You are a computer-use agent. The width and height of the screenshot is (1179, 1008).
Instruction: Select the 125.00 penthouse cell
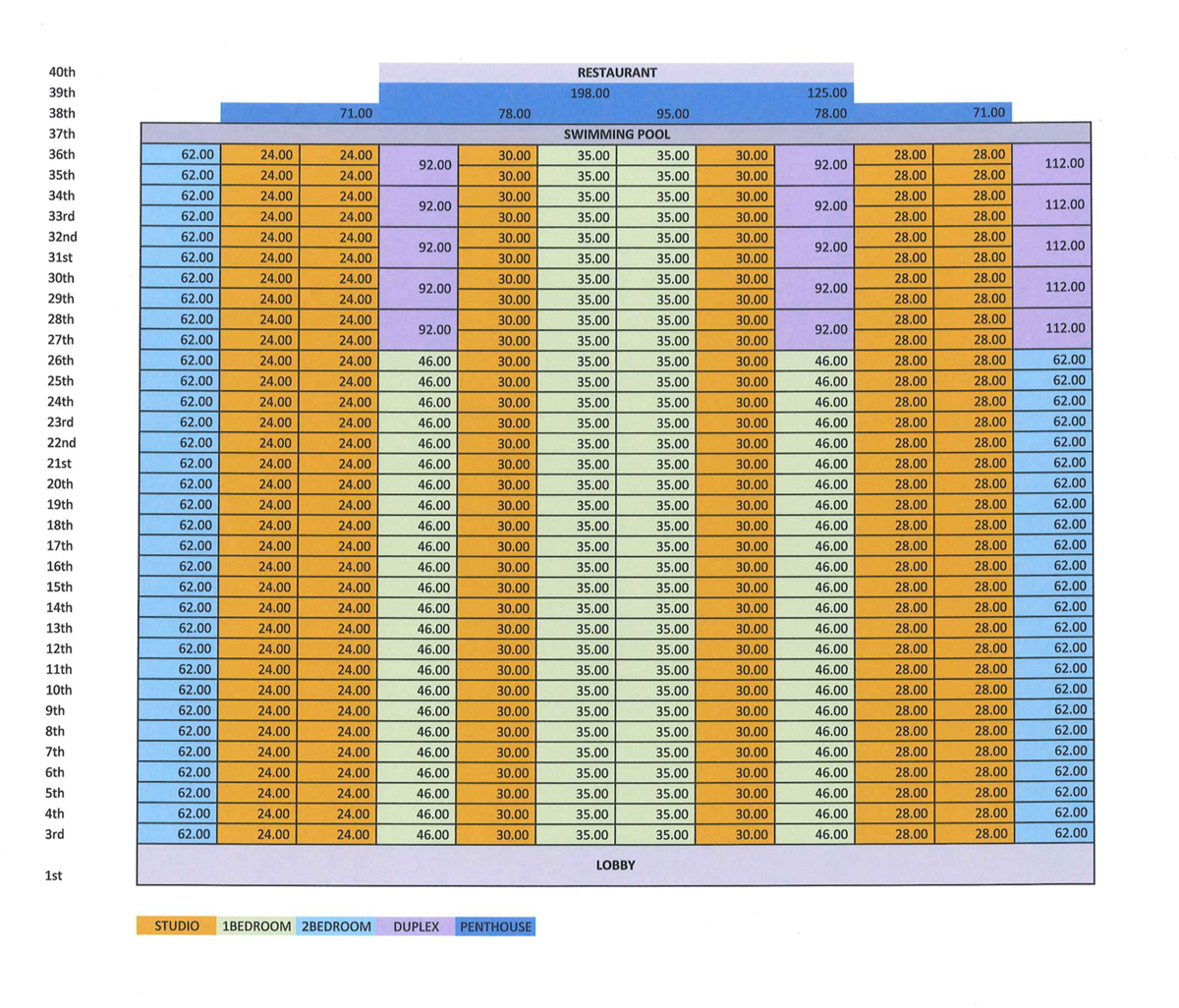[826, 93]
